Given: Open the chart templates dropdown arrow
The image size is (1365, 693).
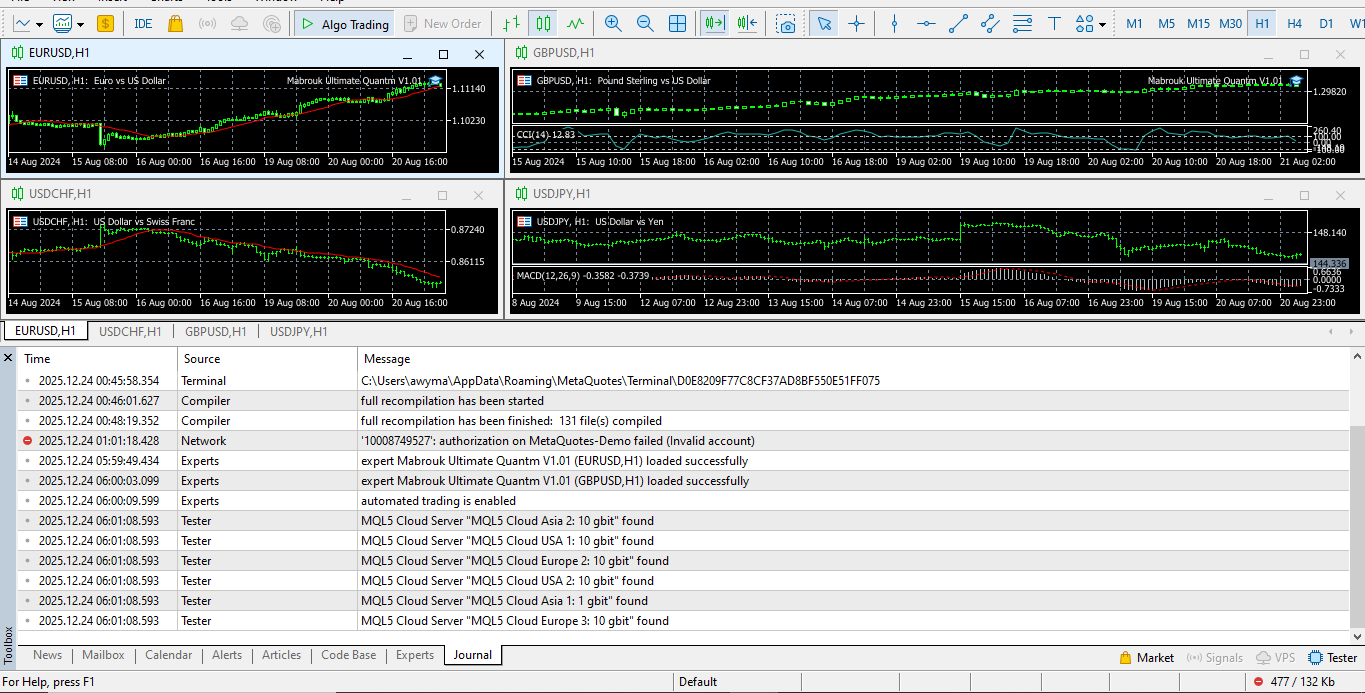Looking at the screenshot, I should click(81, 24).
